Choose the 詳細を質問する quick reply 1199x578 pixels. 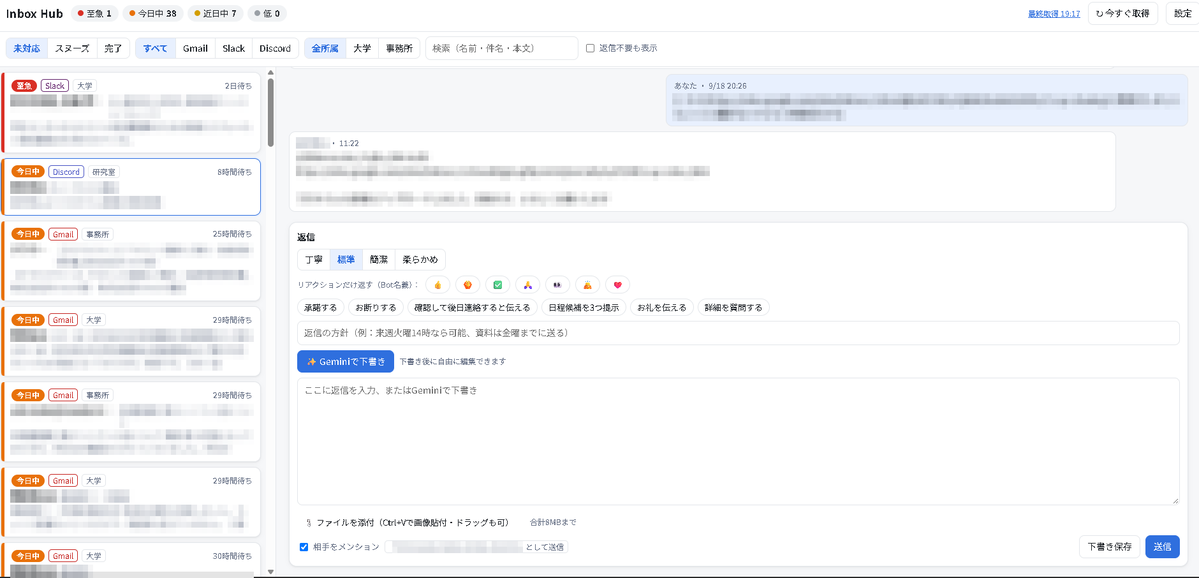(733, 307)
